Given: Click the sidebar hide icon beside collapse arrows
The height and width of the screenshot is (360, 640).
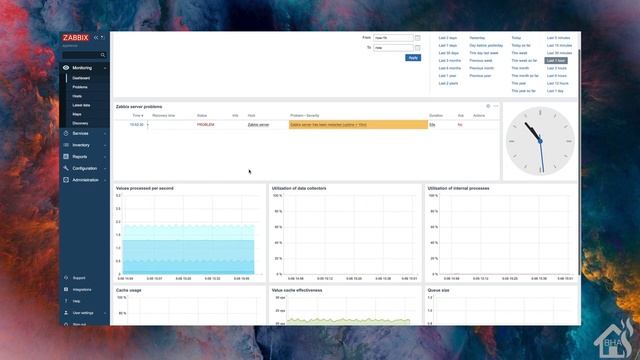Looking at the screenshot, I should (x=102, y=38).
